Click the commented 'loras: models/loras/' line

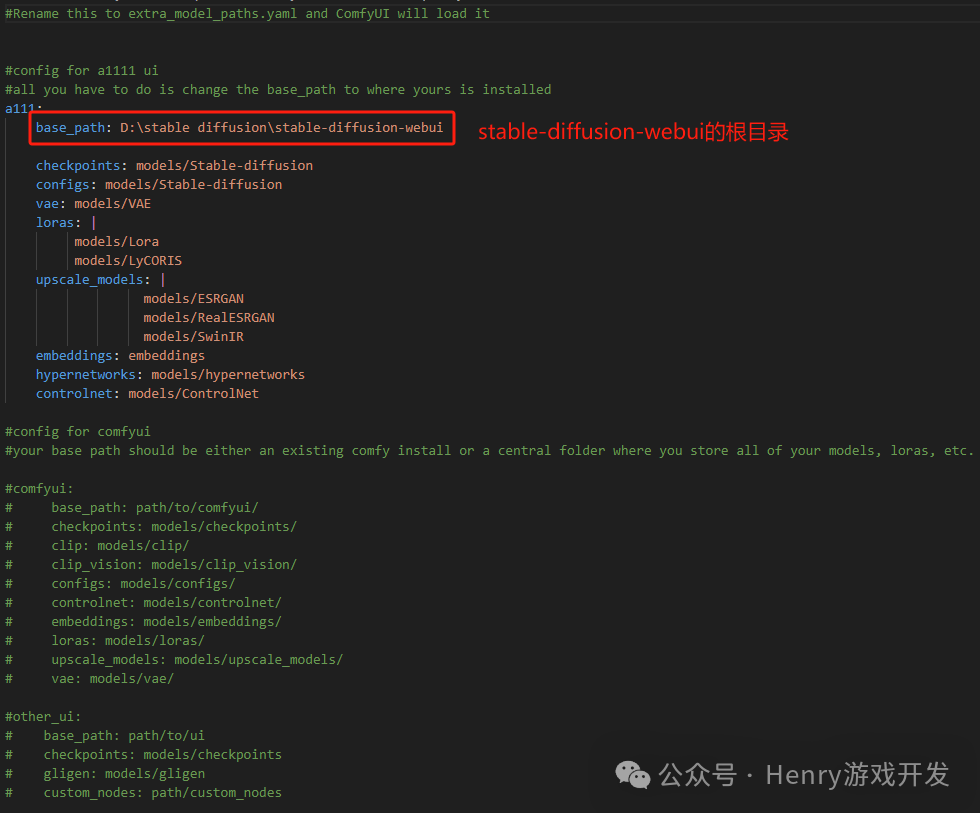tap(128, 641)
